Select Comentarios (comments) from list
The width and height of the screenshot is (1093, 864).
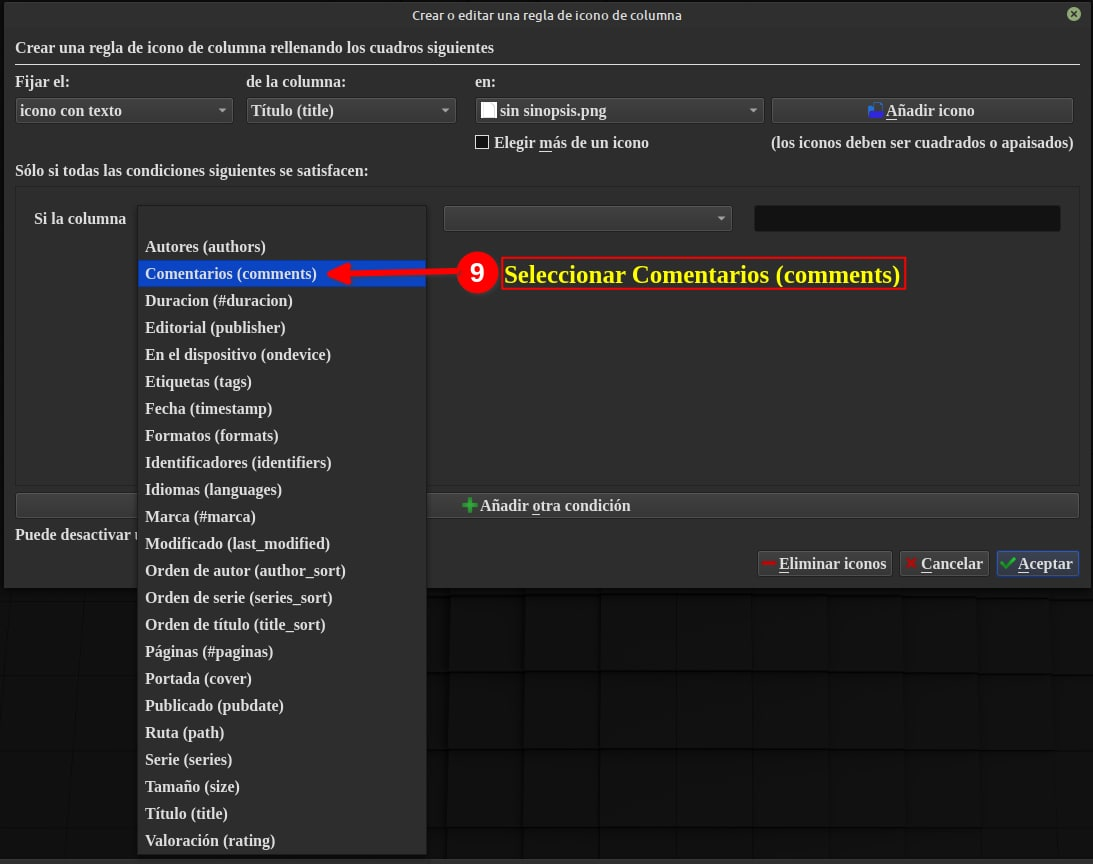click(231, 273)
